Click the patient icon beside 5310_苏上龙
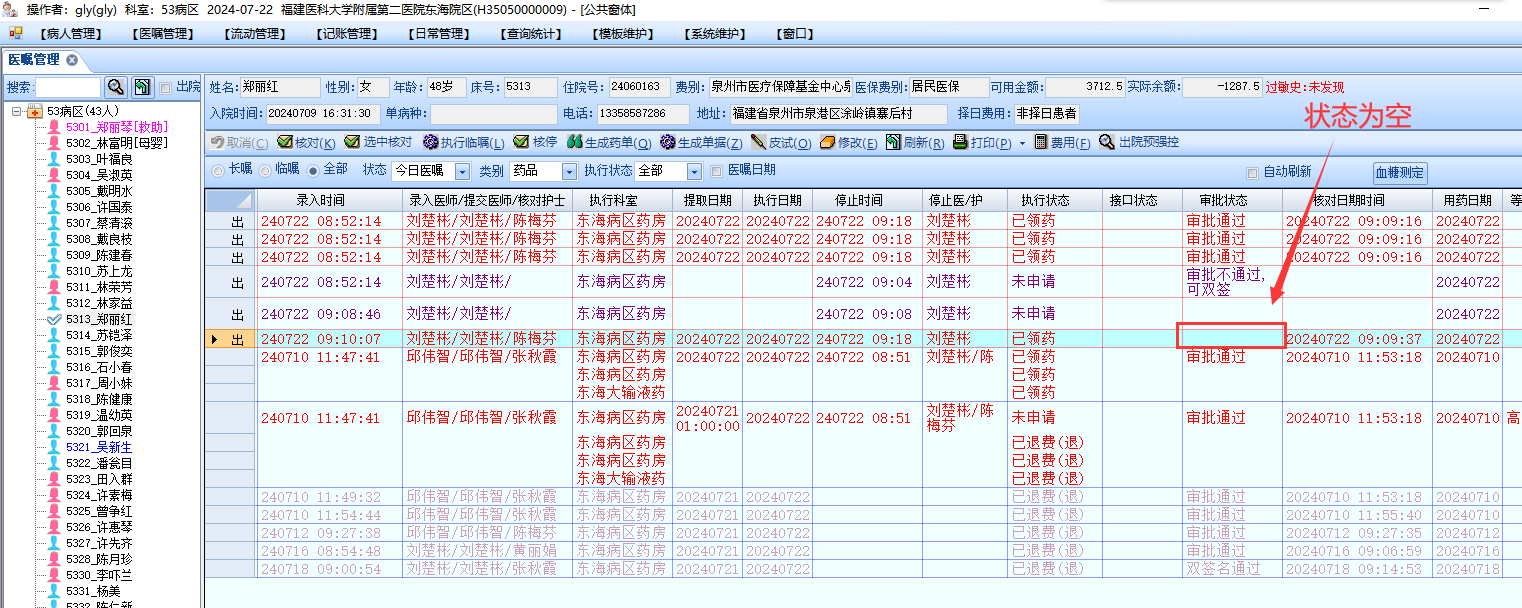1522x608 pixels. [x=55, y=271]
